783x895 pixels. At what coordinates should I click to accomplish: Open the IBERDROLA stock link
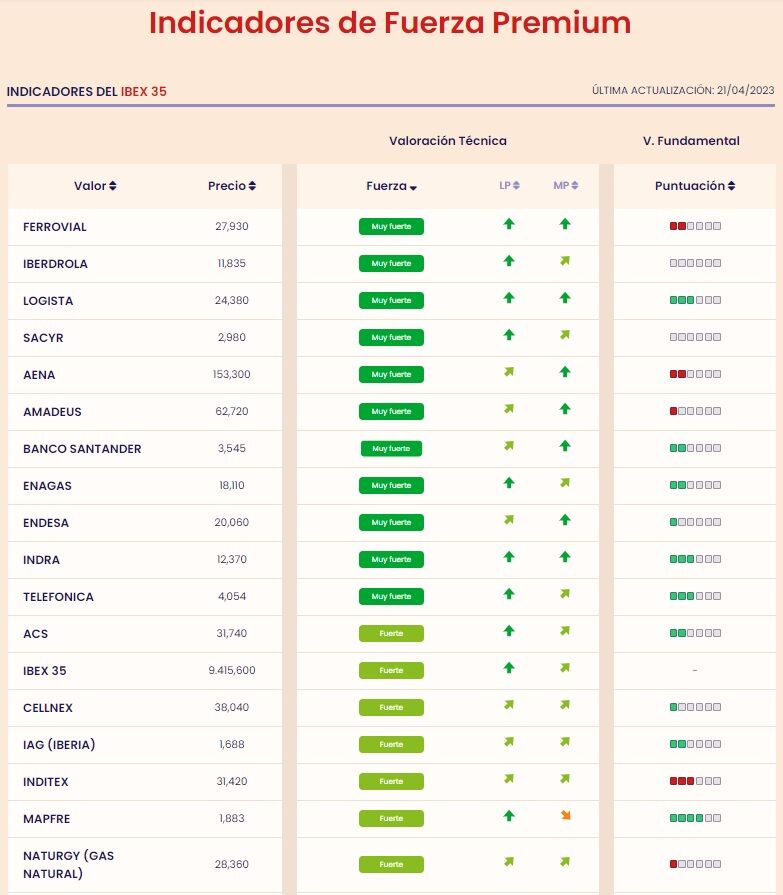coord(55,264)
